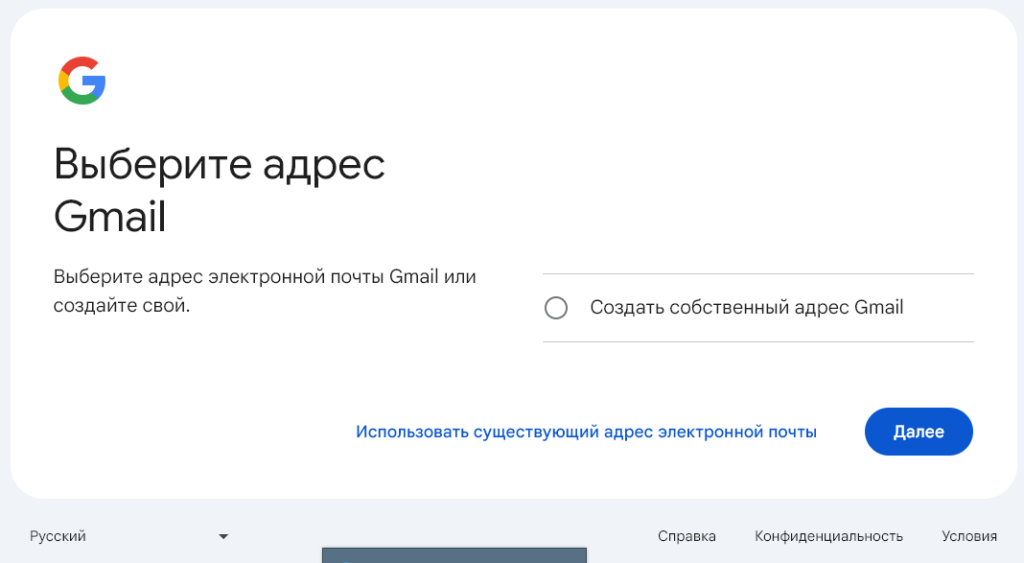
Task: Click empty white card area beside the logo
Action: click(x=500, y=80)
